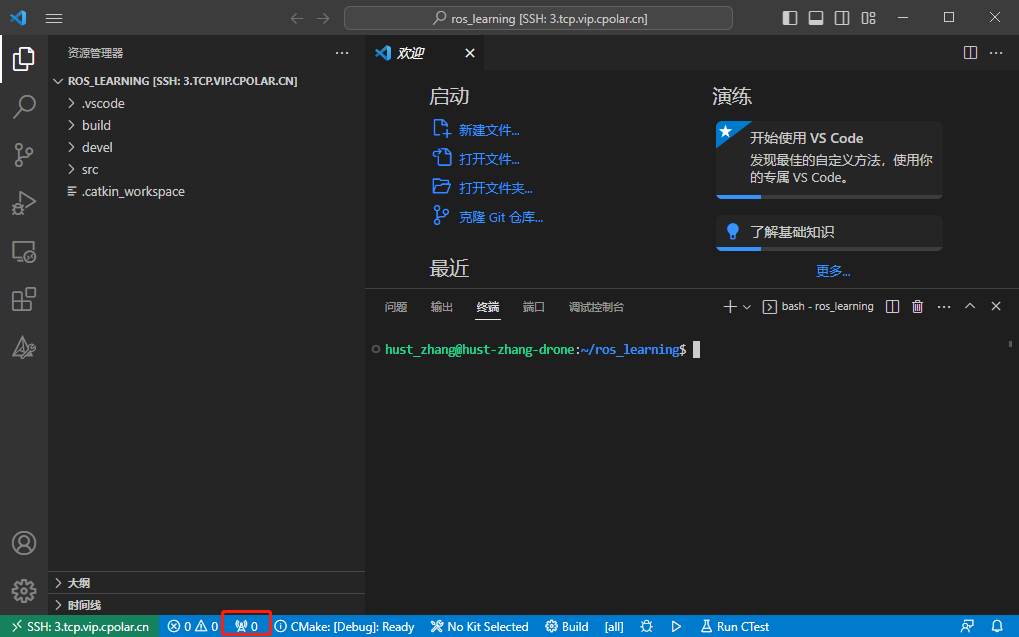Viewport: 1019px width, 637px height.
Task: Open the Extensions view
Action: pos(24,299)
